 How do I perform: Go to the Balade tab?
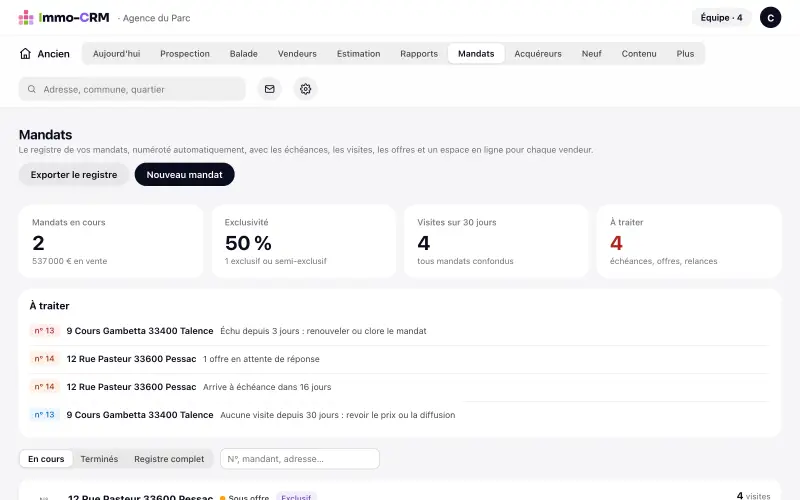click(x=243, y=54)
